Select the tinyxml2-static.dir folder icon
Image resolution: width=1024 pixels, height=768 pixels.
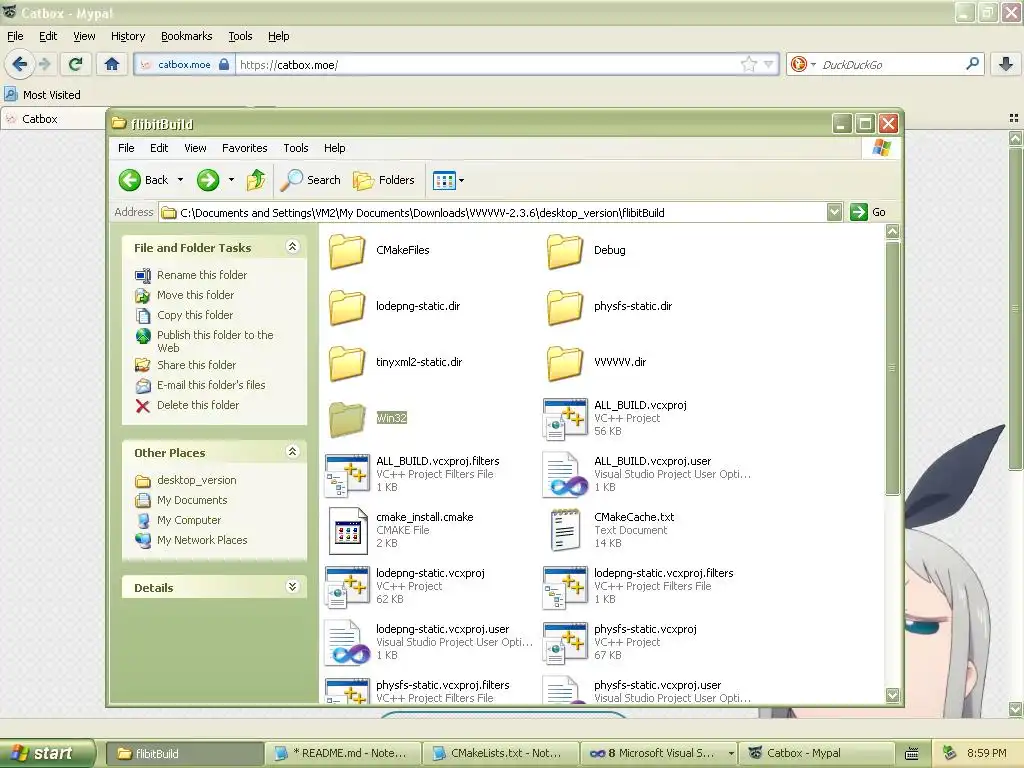point(347,364)
